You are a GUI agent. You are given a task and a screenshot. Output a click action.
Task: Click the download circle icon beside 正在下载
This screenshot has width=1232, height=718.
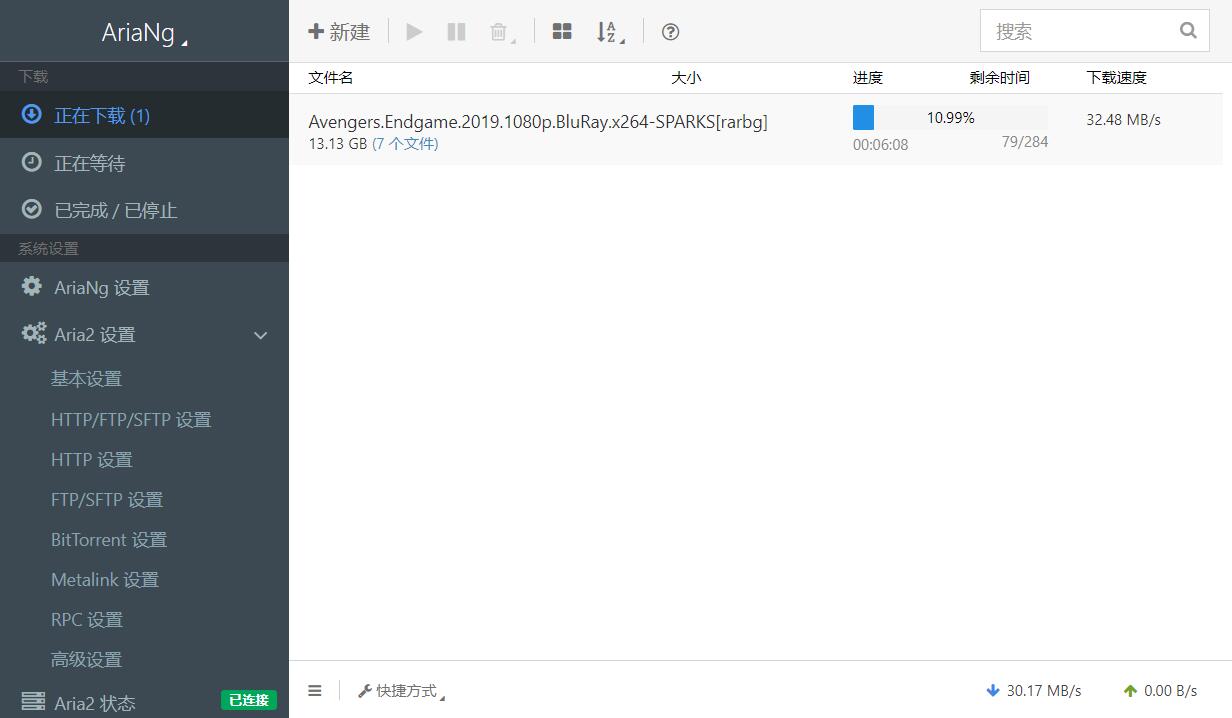click(x=32, y=114)
